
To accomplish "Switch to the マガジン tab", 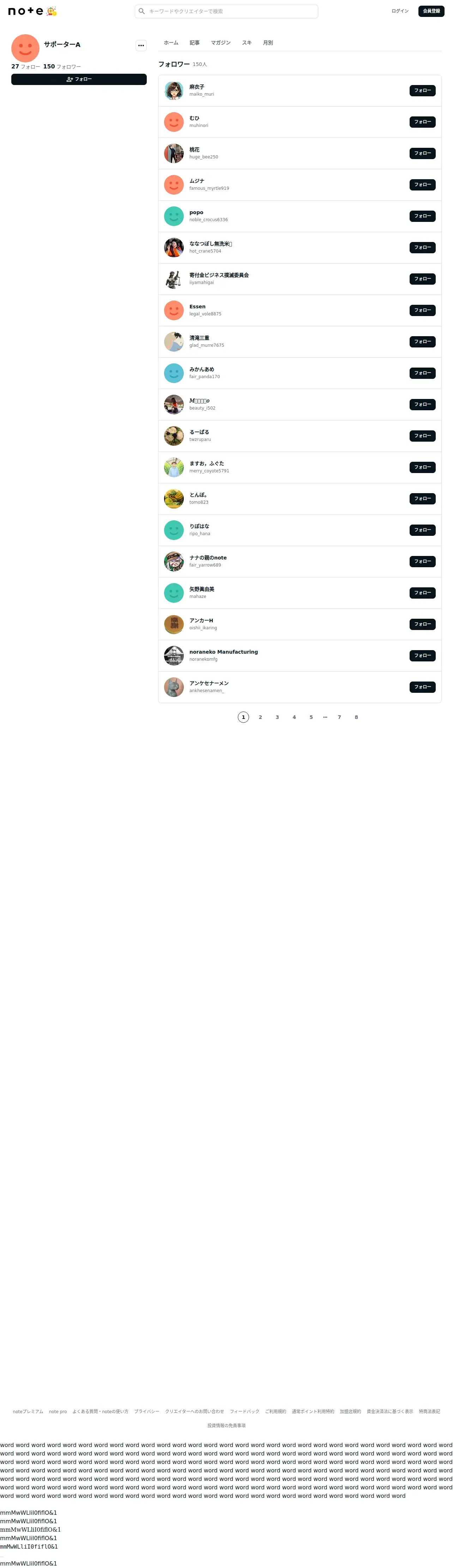I will [x=221, y=43].
